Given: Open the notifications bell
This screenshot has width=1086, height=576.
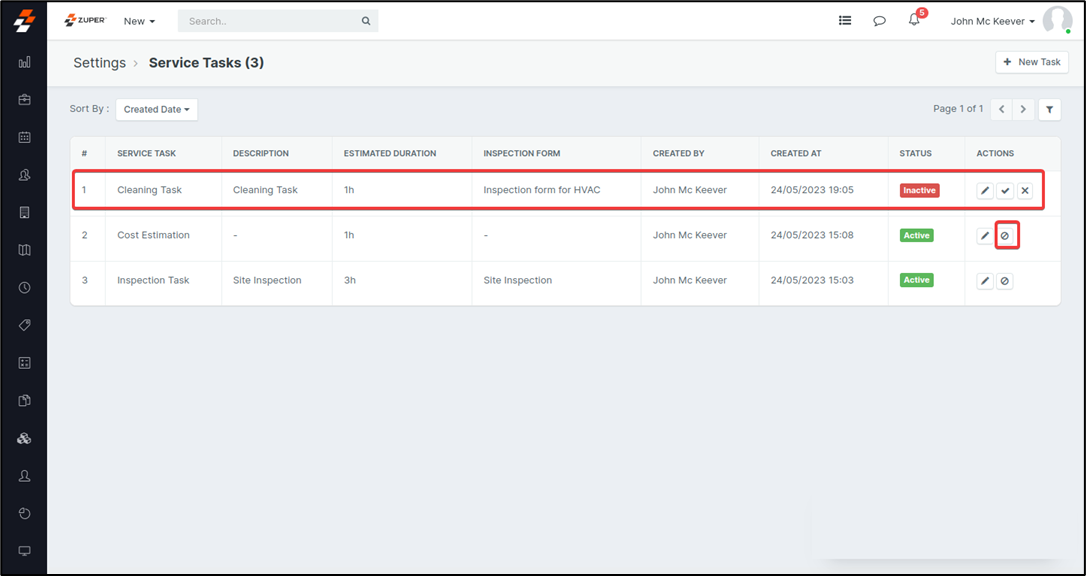Looking at the screenshot, I should (x=914, y=20).
